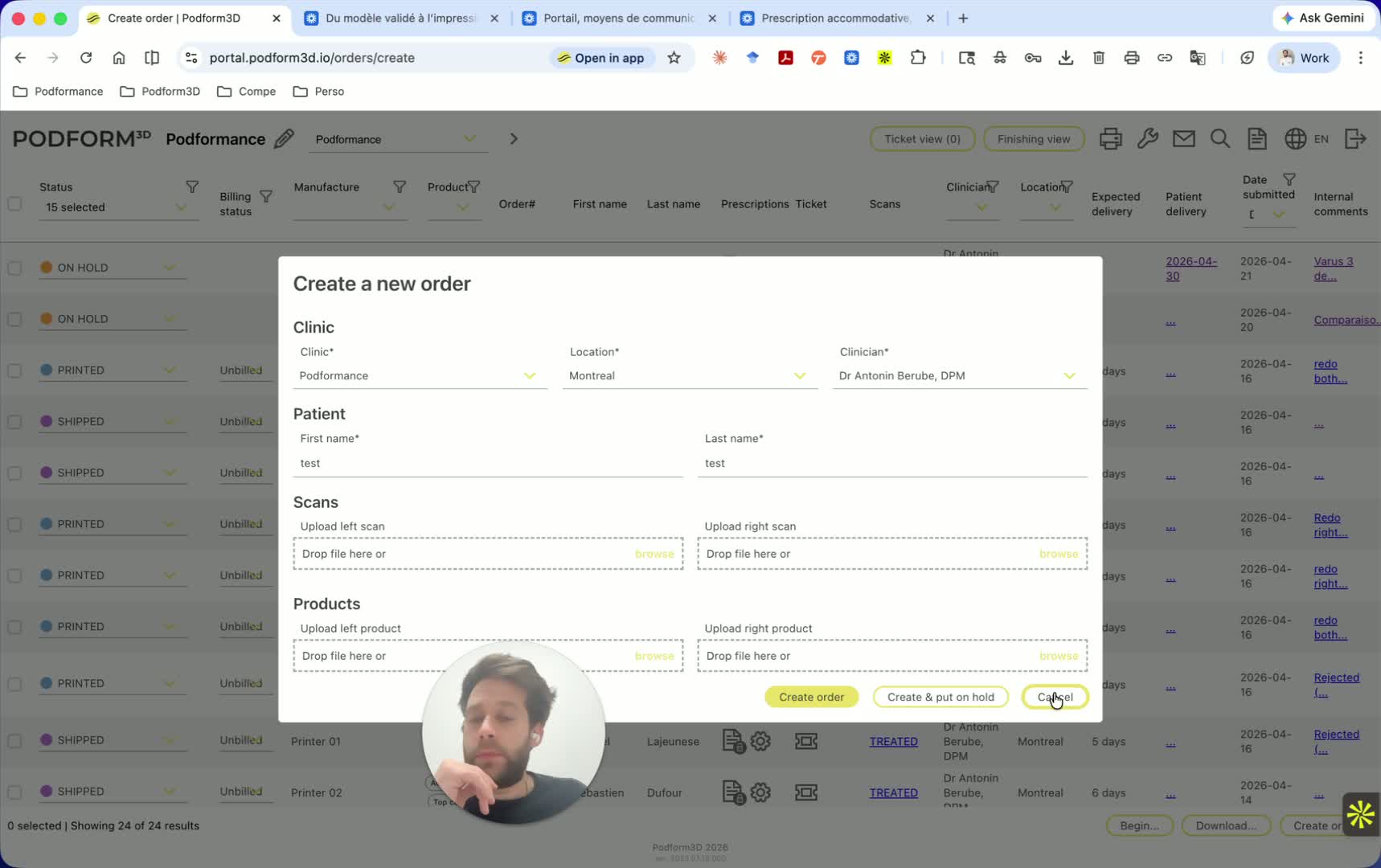The width and height of the screenshot is (1381, 868).
Task: Click the Create order button
Action: point(811,697)
